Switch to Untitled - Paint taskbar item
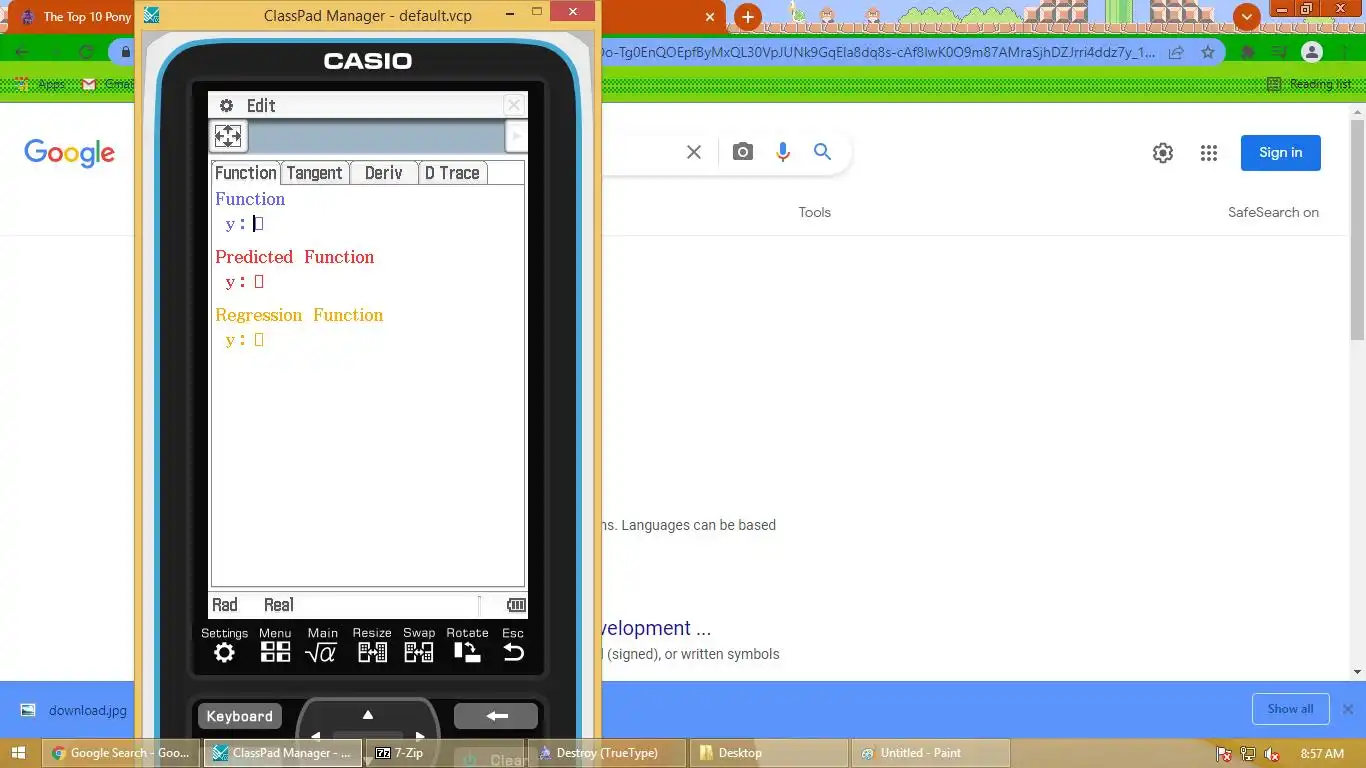 click(931, 753)
